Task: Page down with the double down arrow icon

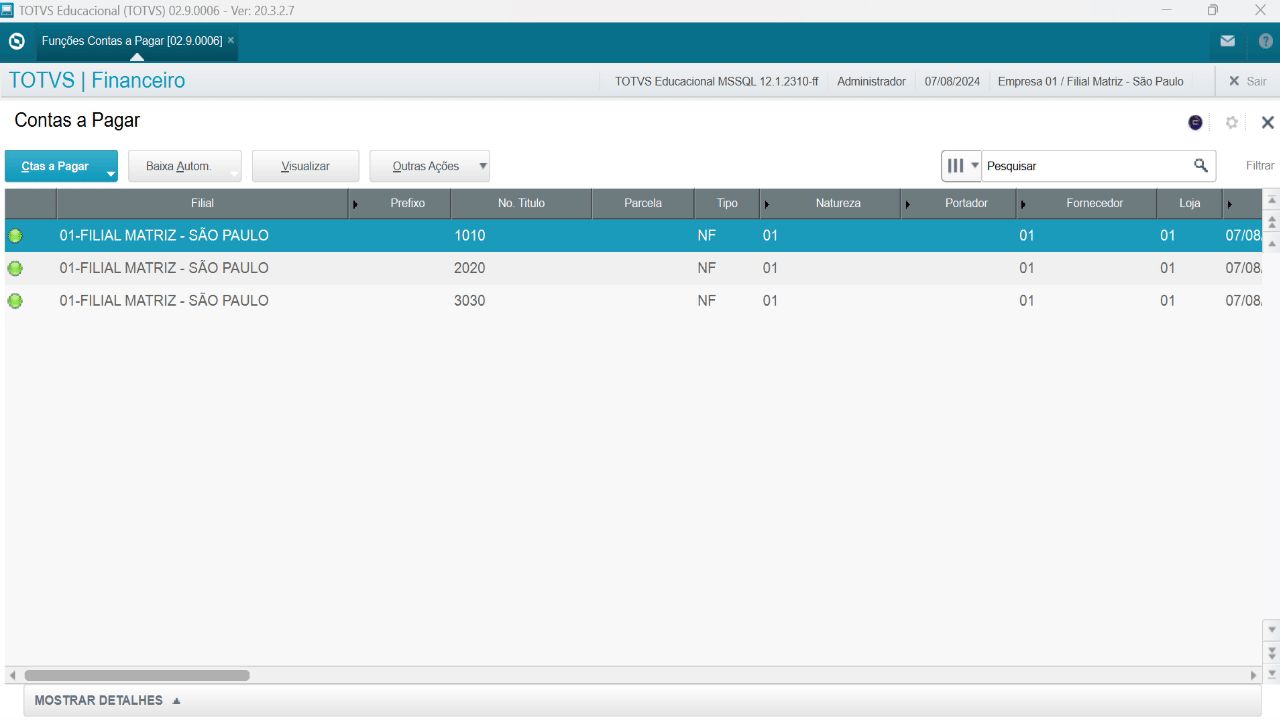Action: pyautogui.click(x=1272, y=652)
